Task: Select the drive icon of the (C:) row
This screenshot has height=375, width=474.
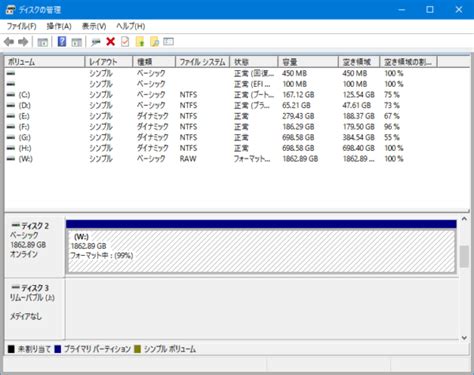Action: coord(11,95)
